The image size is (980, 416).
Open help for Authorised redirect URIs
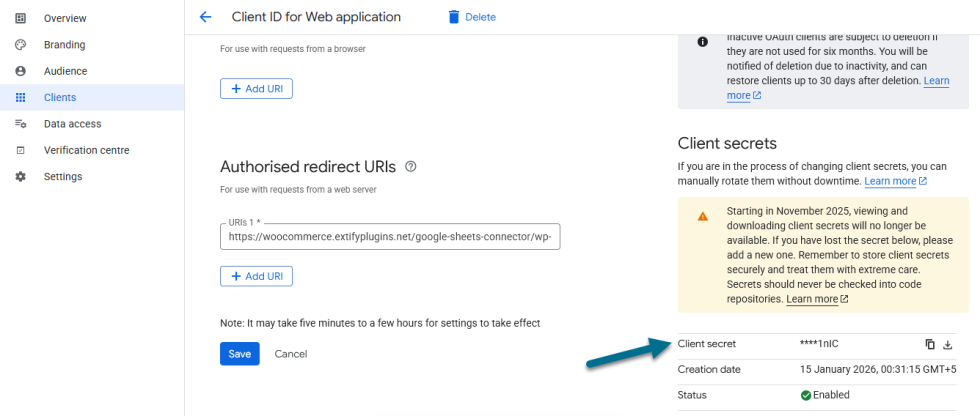tap(411, 166)
